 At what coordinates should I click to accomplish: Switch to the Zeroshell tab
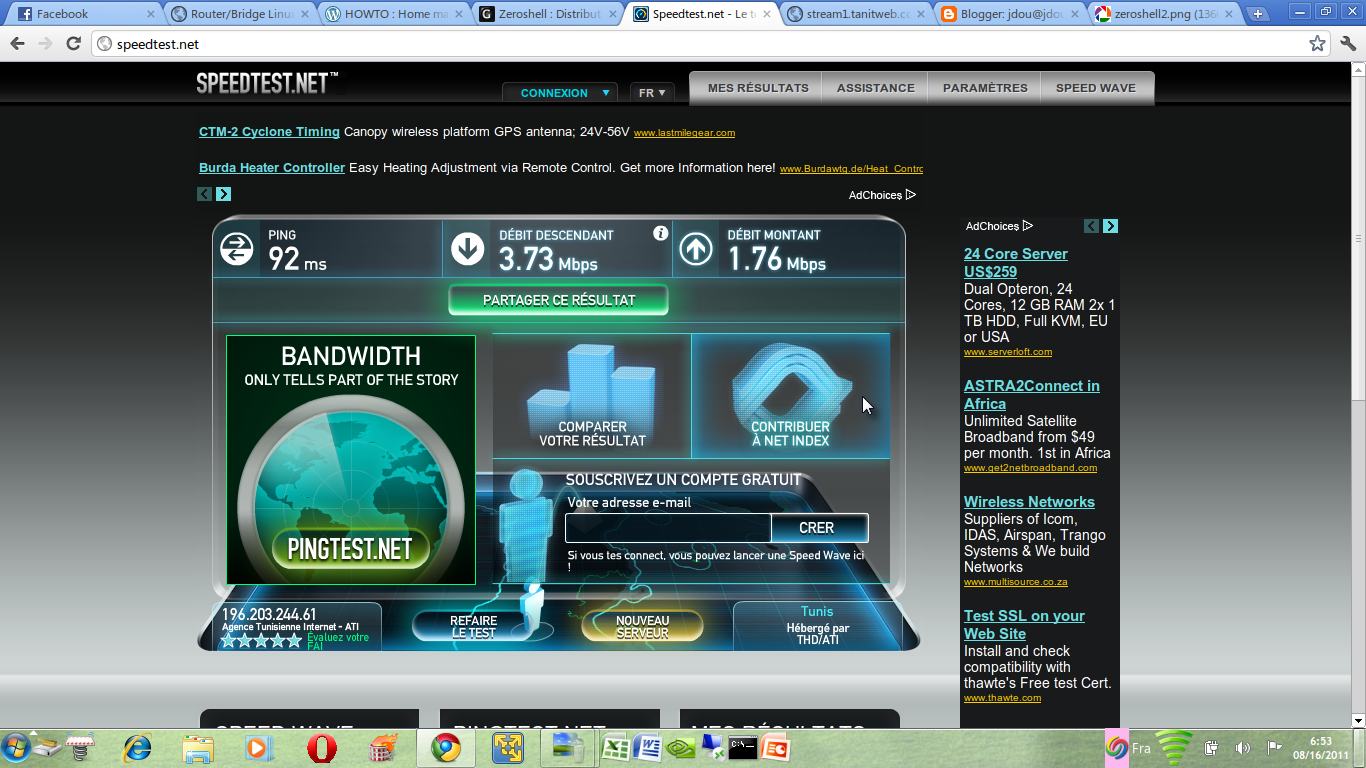point(547,14)
